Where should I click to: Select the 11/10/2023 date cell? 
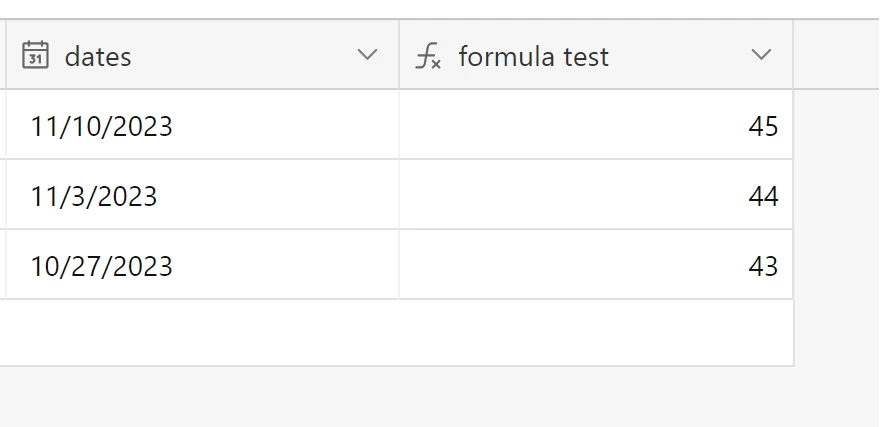point(203,125)
